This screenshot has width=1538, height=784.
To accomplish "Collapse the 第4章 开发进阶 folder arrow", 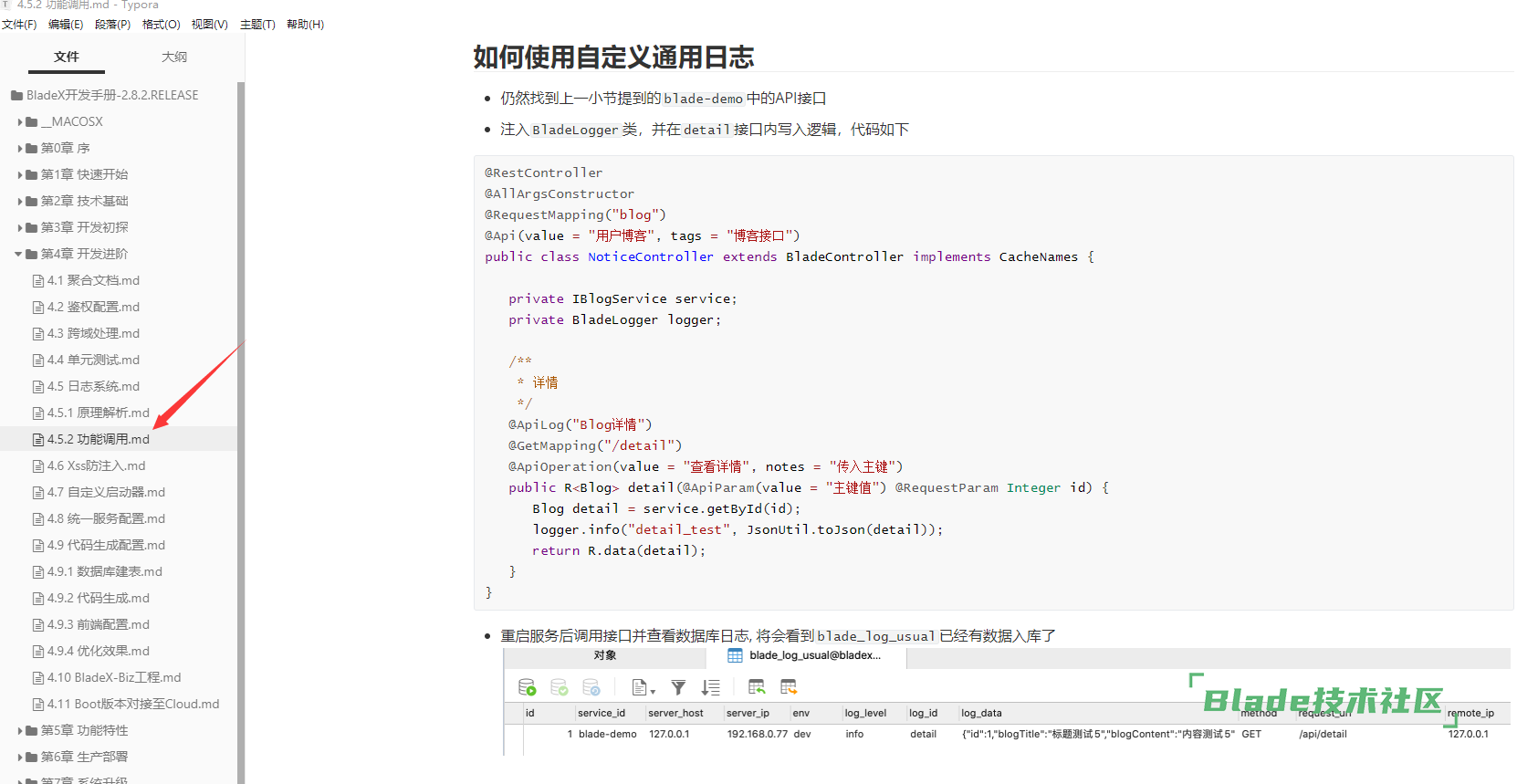I will 19,255.
